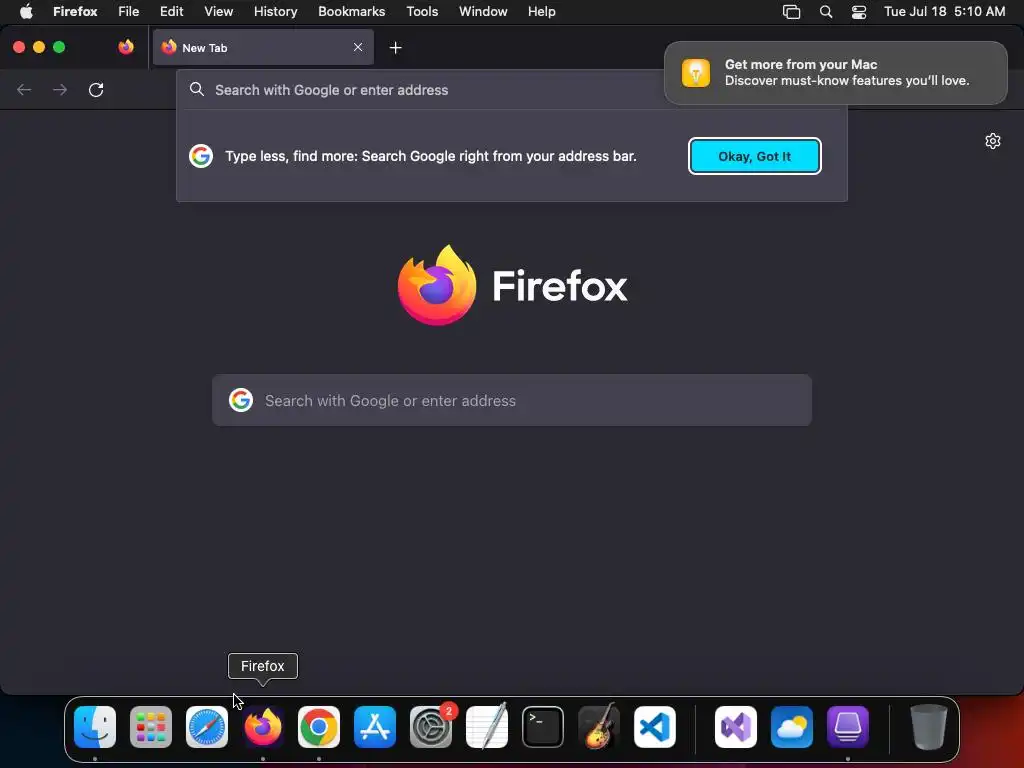This screenshot has width=1024, height=768.
Task: Open TextEdit from the dock
Action: click(x=487, y=727)
